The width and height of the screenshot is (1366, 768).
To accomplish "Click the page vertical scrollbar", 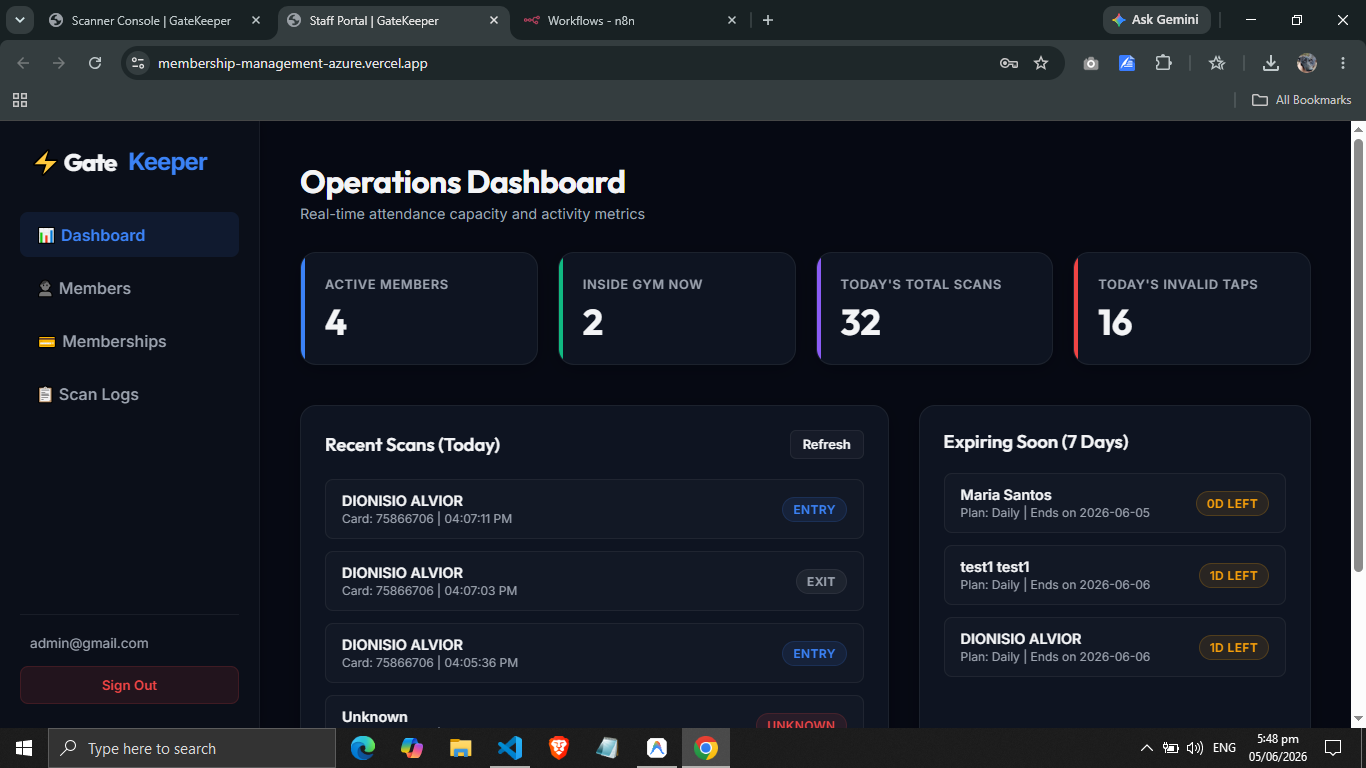I will [x=1358, y=355].
